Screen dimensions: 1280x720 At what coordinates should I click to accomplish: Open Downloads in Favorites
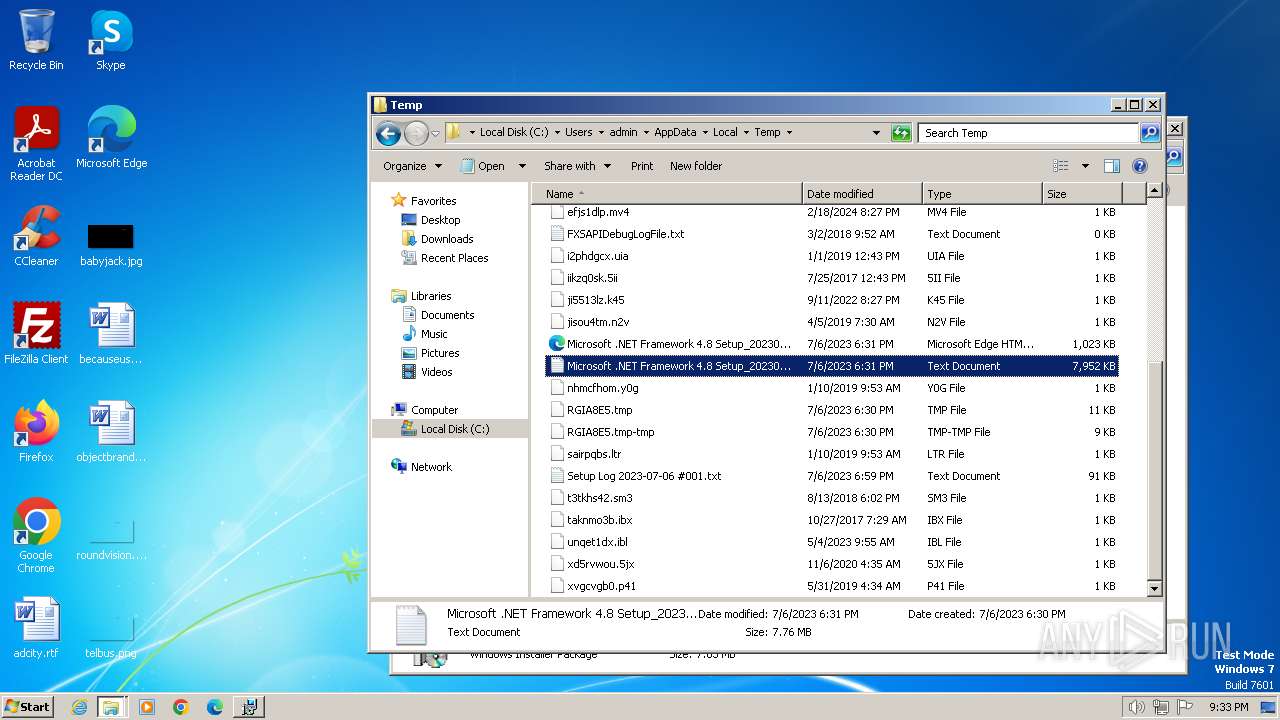tap(447, 239)
